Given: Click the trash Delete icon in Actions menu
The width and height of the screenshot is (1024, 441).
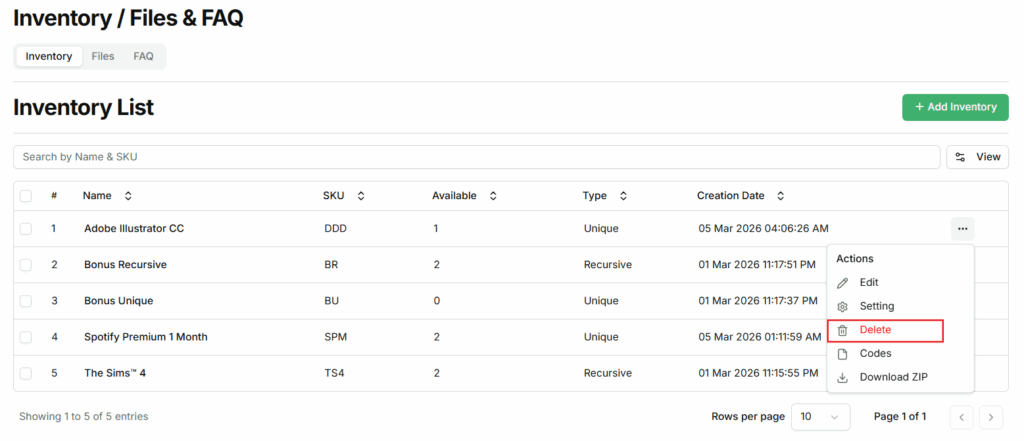Looking at the screenshot, I should click(x=842, y=330).
